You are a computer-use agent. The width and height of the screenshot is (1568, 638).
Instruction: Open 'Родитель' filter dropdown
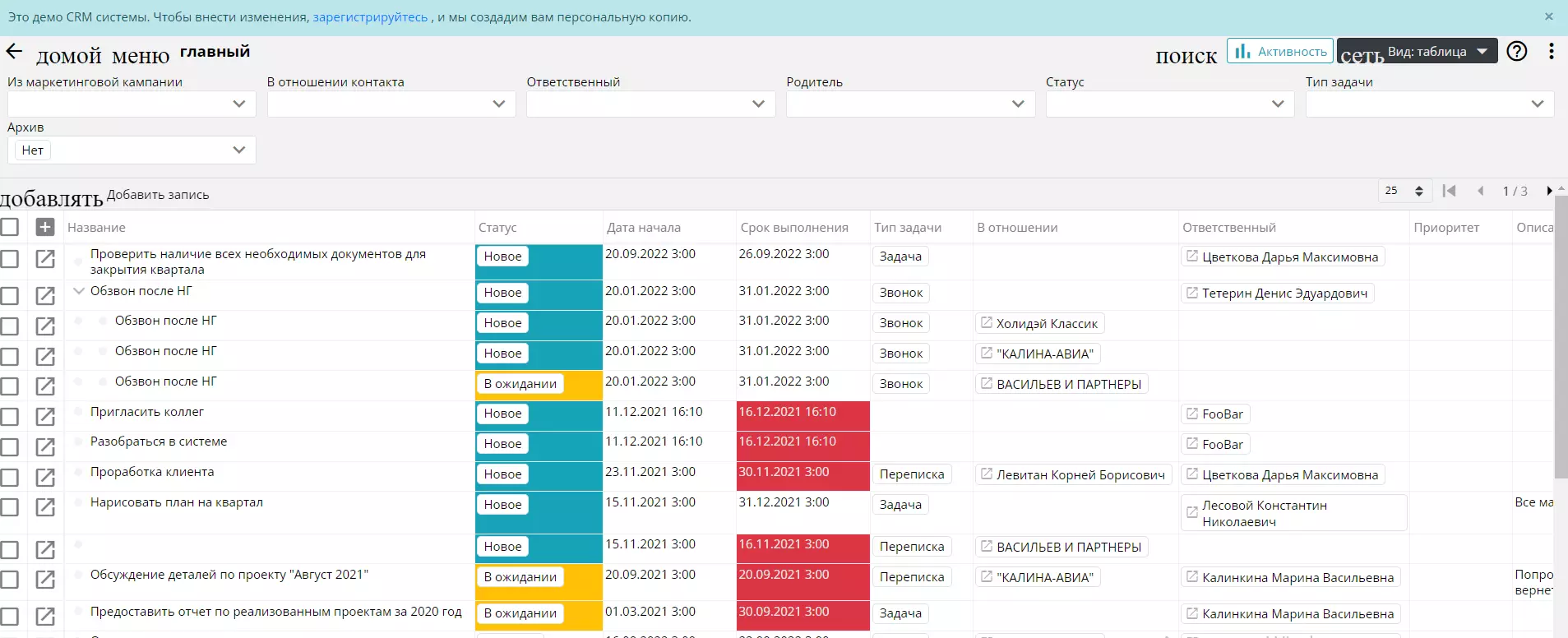(910, 104)
